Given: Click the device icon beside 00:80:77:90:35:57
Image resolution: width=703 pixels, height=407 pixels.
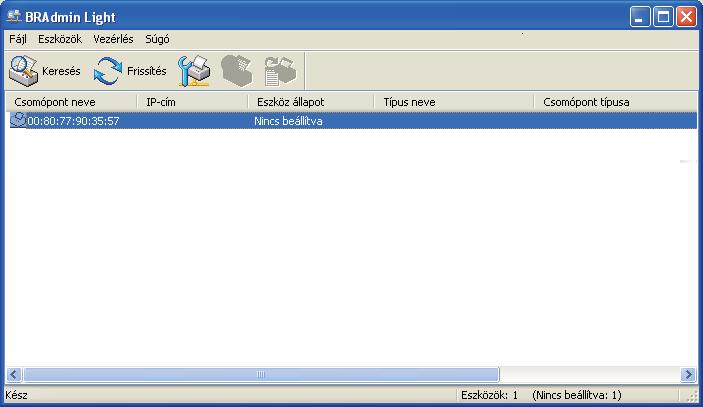Looking at the screenshot, I should coord(18,120).
